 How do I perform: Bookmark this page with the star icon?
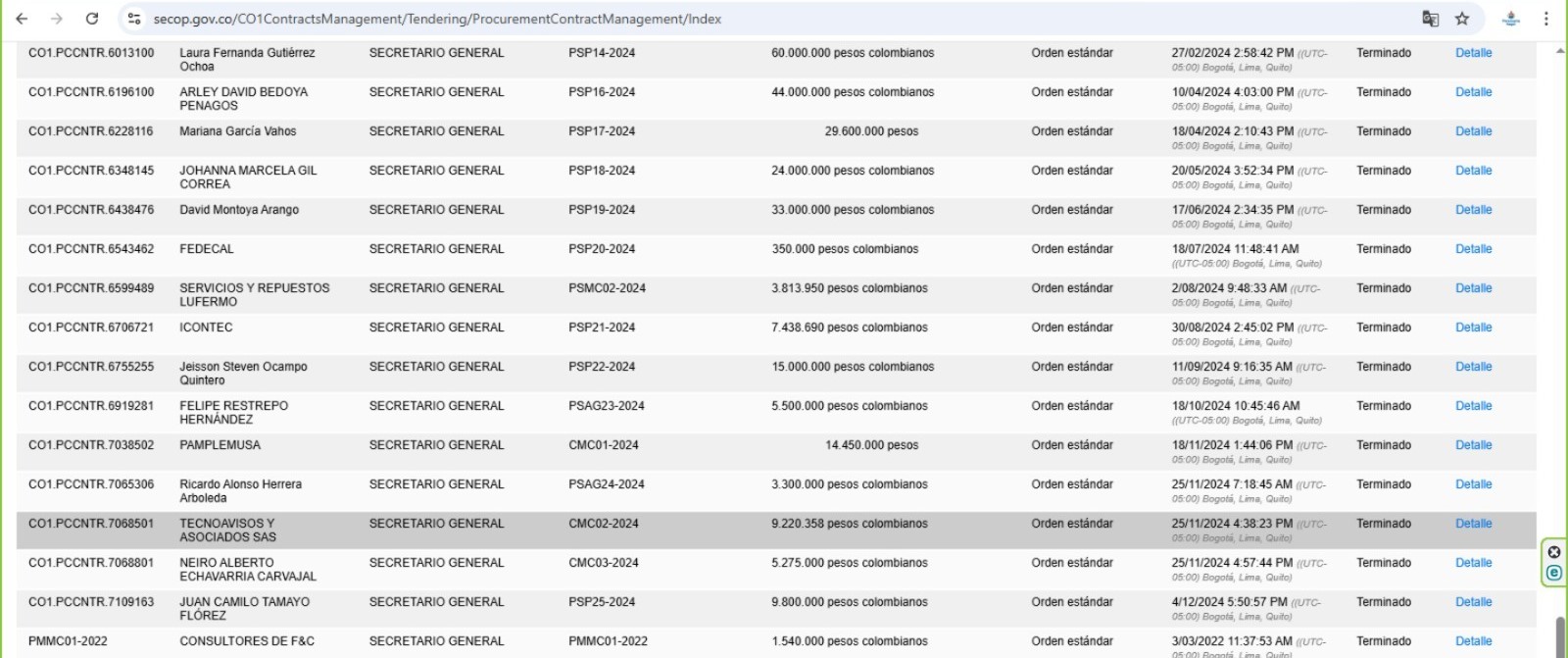[x=1462, y=19]
